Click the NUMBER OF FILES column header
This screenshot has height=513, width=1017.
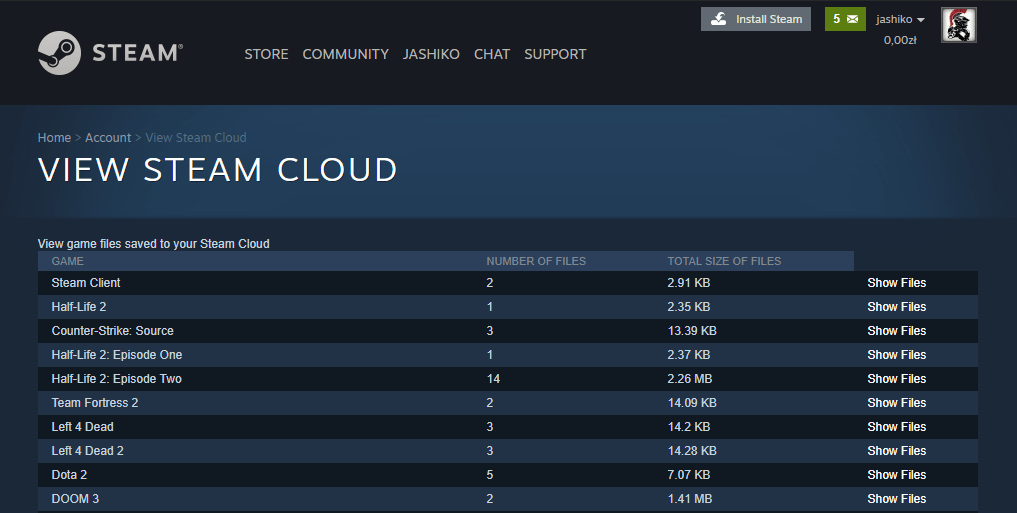click(536, 261)
